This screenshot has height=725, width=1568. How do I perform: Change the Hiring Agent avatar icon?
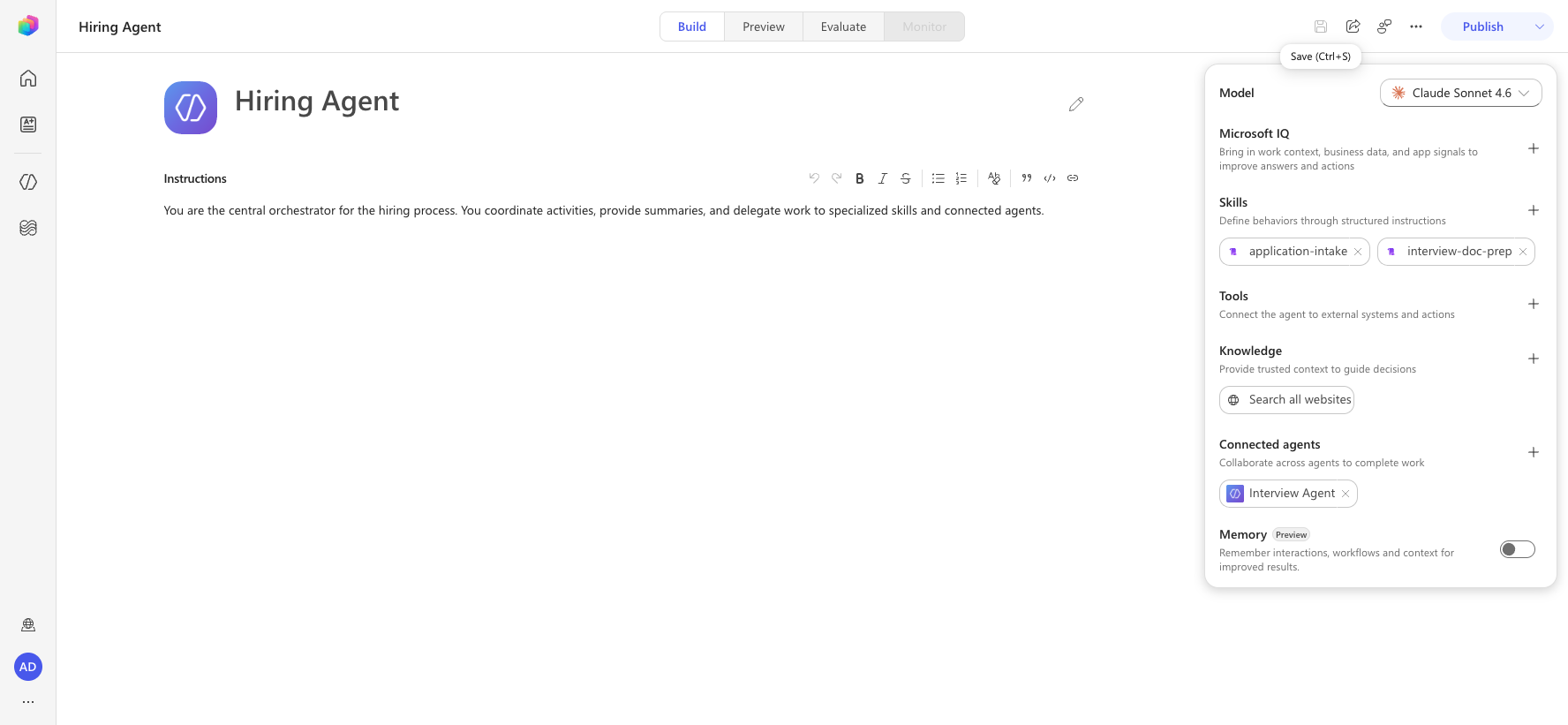(x=191, y=108)
